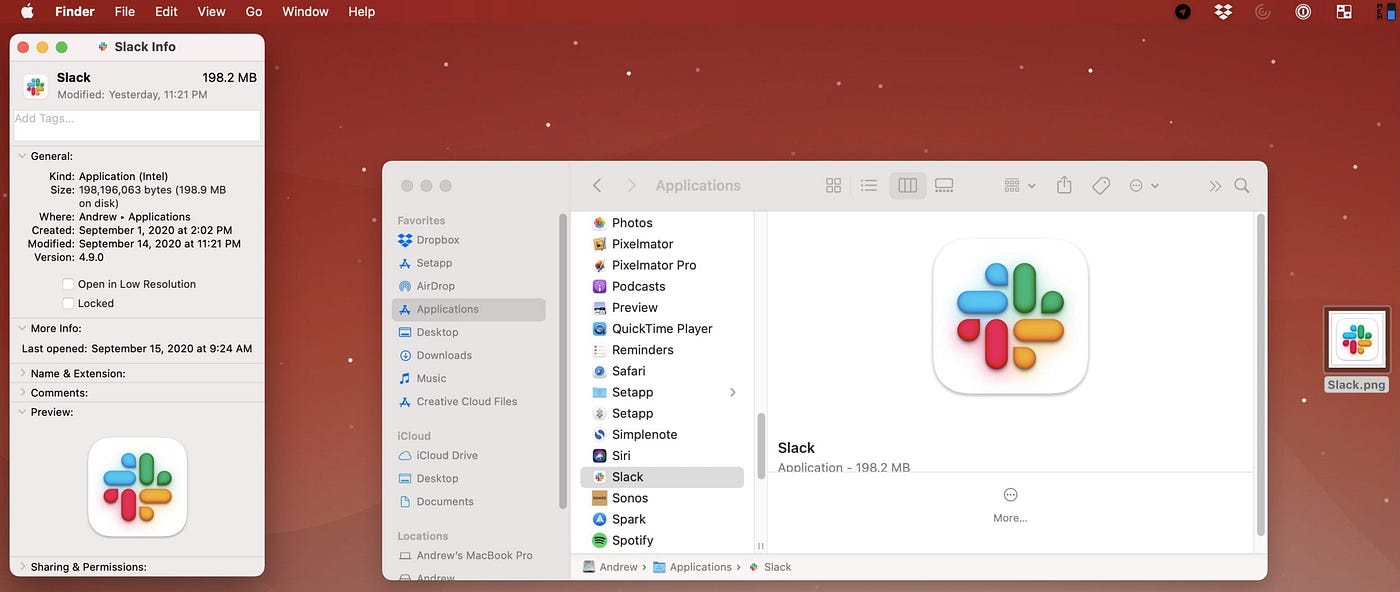Expand the Name & Extension section
This screenshot has width=1400, height=592.
[x=22, y=373]
